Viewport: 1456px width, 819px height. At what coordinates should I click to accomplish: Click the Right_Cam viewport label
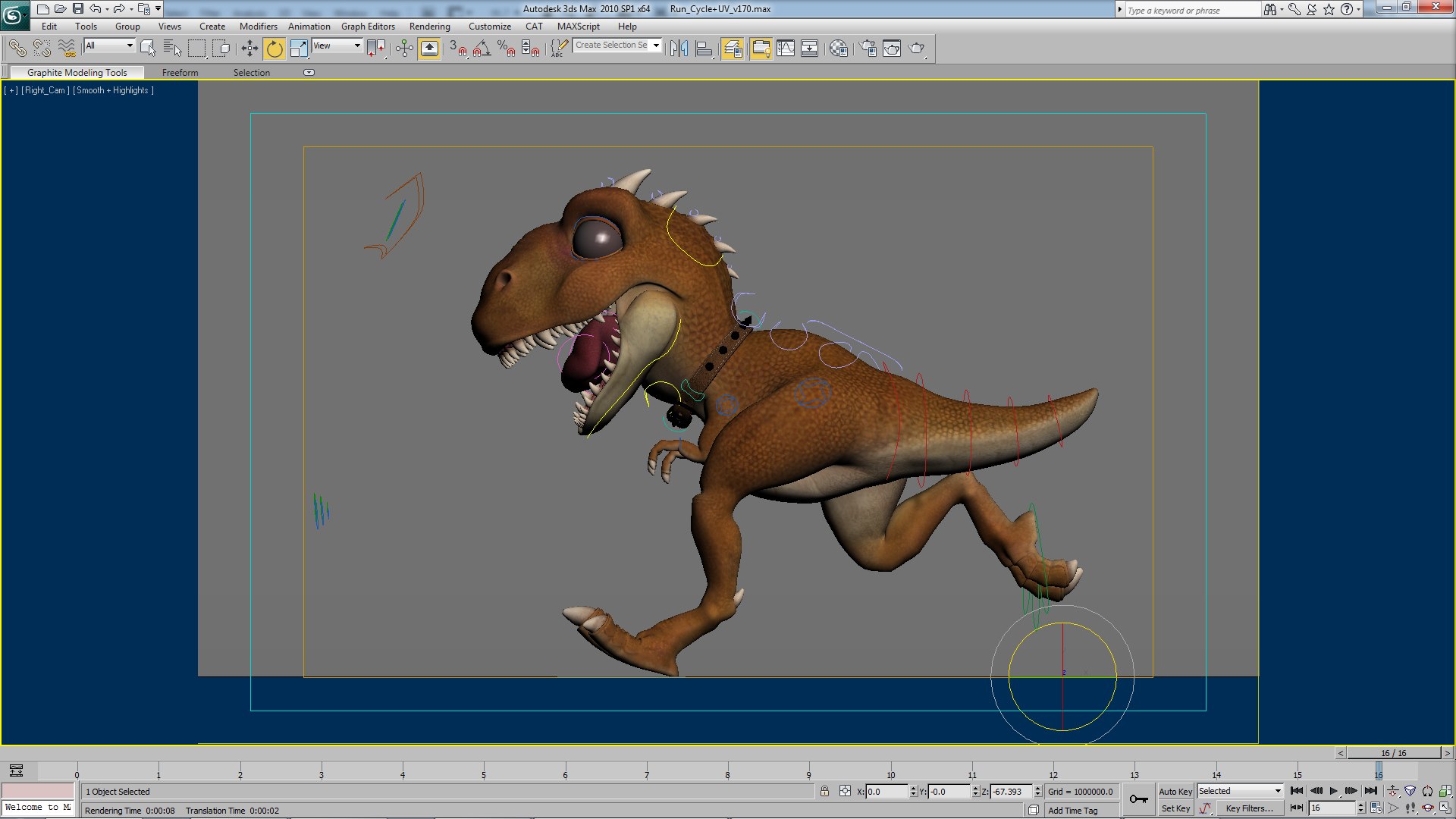click(45, 90)
